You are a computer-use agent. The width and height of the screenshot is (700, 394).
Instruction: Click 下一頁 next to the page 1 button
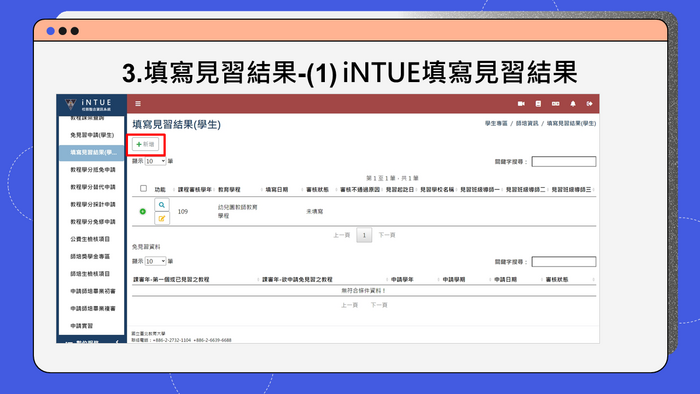point(387,235)
